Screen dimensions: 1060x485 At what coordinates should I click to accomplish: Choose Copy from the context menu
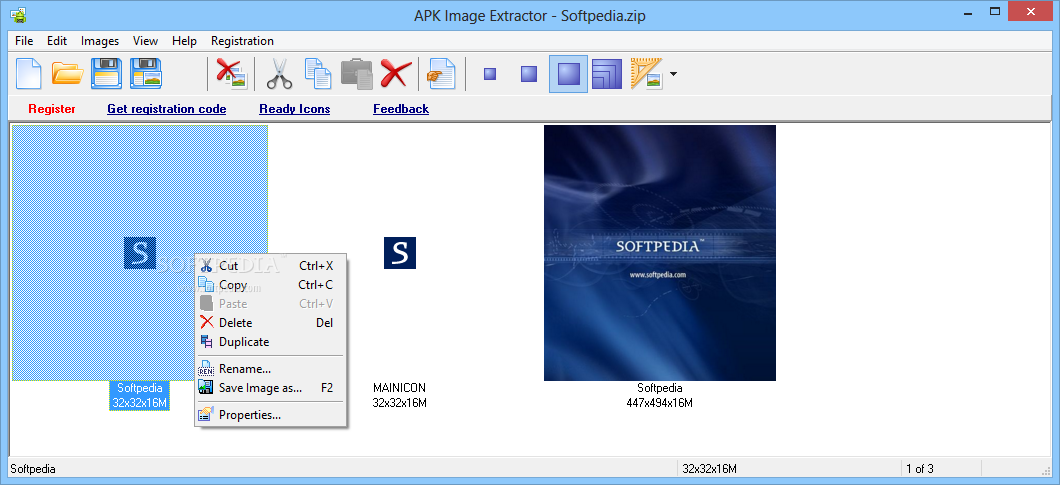(x=270, y=285)
